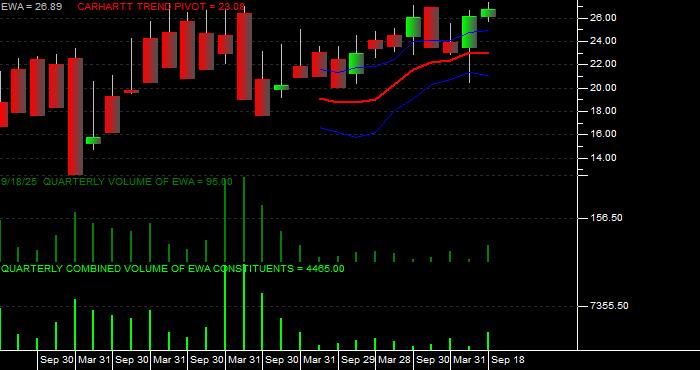Image resolution: width=700 pixels, height=370 pixels.
Task: Select the CARHARTT TREND PIVOT = 23.08 label
Action: click(x=161, y=7)
